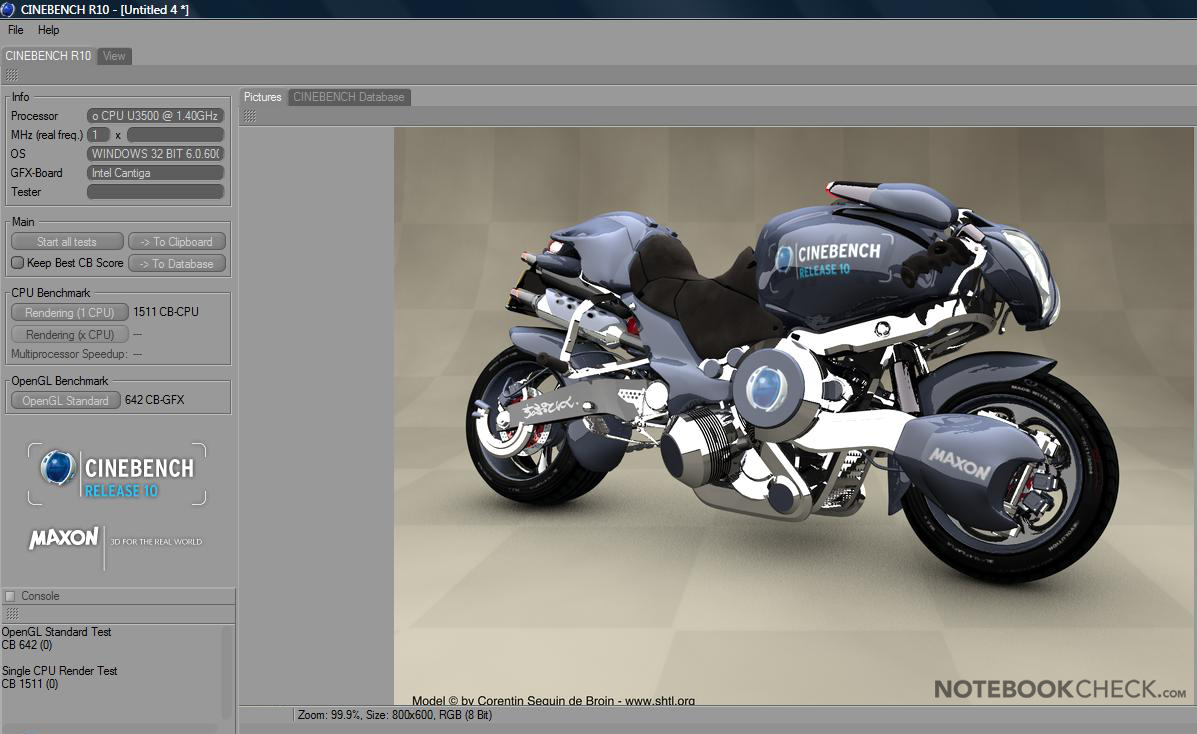Click the OS field showing Windows 32 bit
This screenshot has height=734, width=1197.
(156, 154)
